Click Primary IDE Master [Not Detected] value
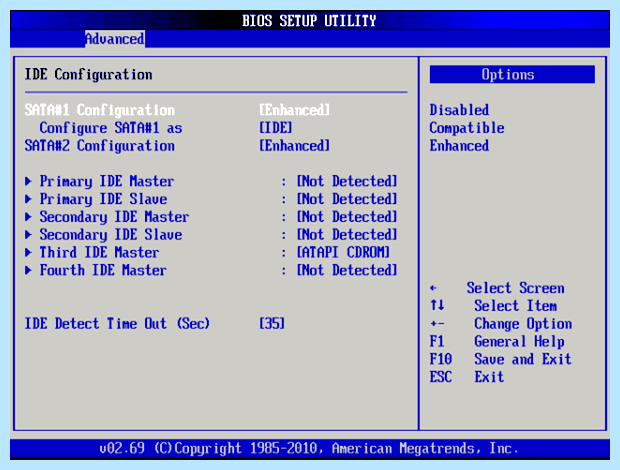 [x=347, y=181]
